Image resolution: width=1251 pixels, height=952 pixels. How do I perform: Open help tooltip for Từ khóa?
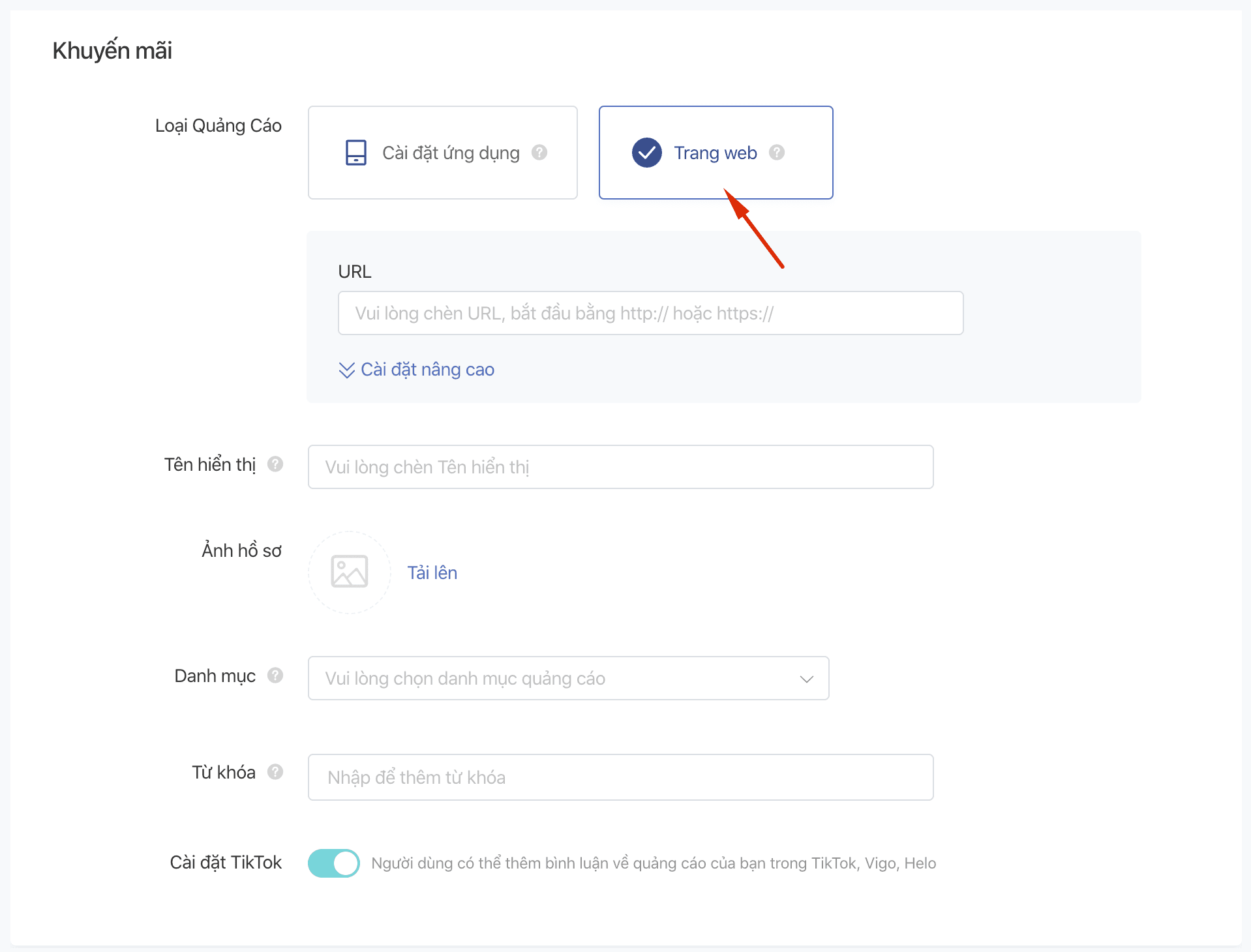[x=275, y=772]
